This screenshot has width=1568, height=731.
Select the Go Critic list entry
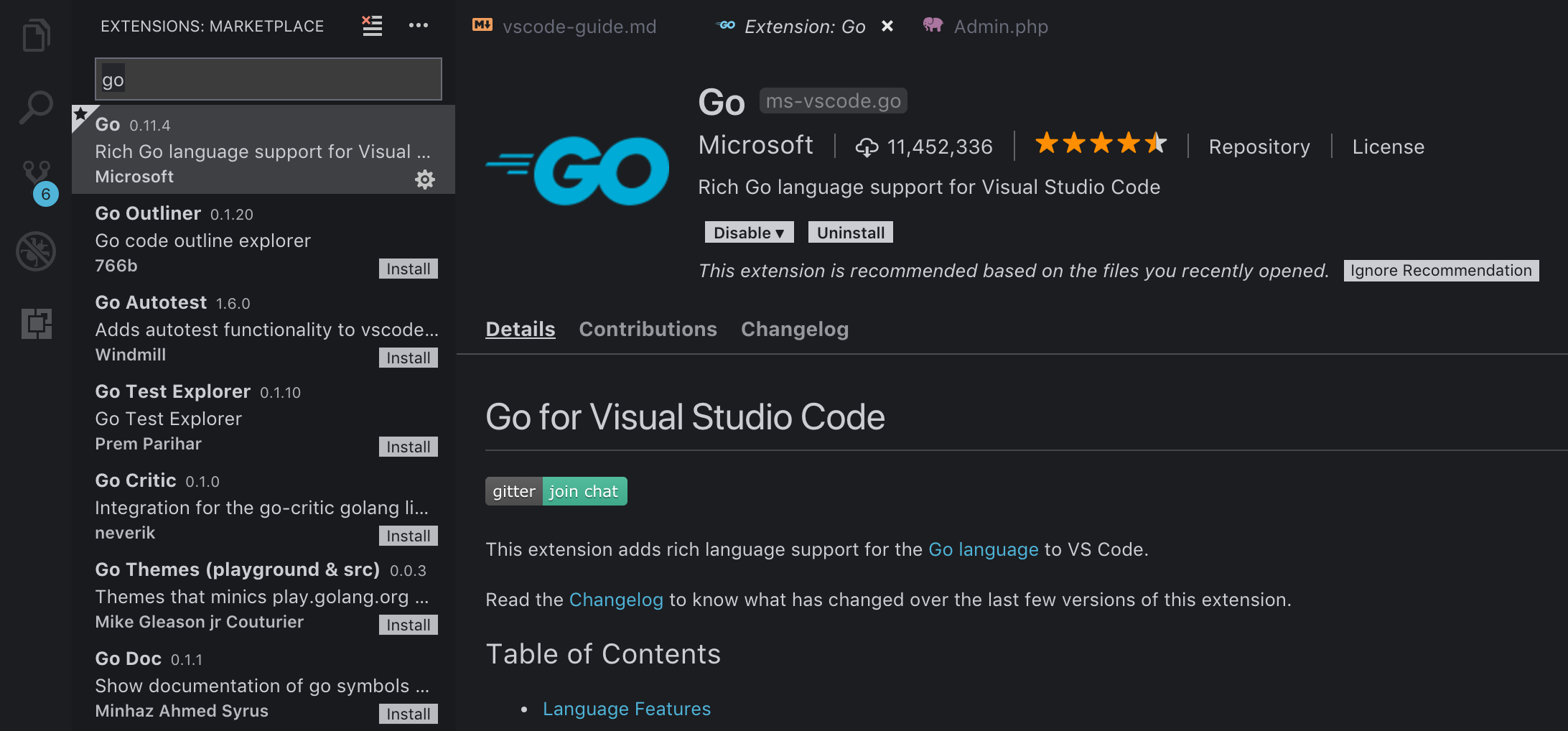pyautogui.click(x=263, y=506)
